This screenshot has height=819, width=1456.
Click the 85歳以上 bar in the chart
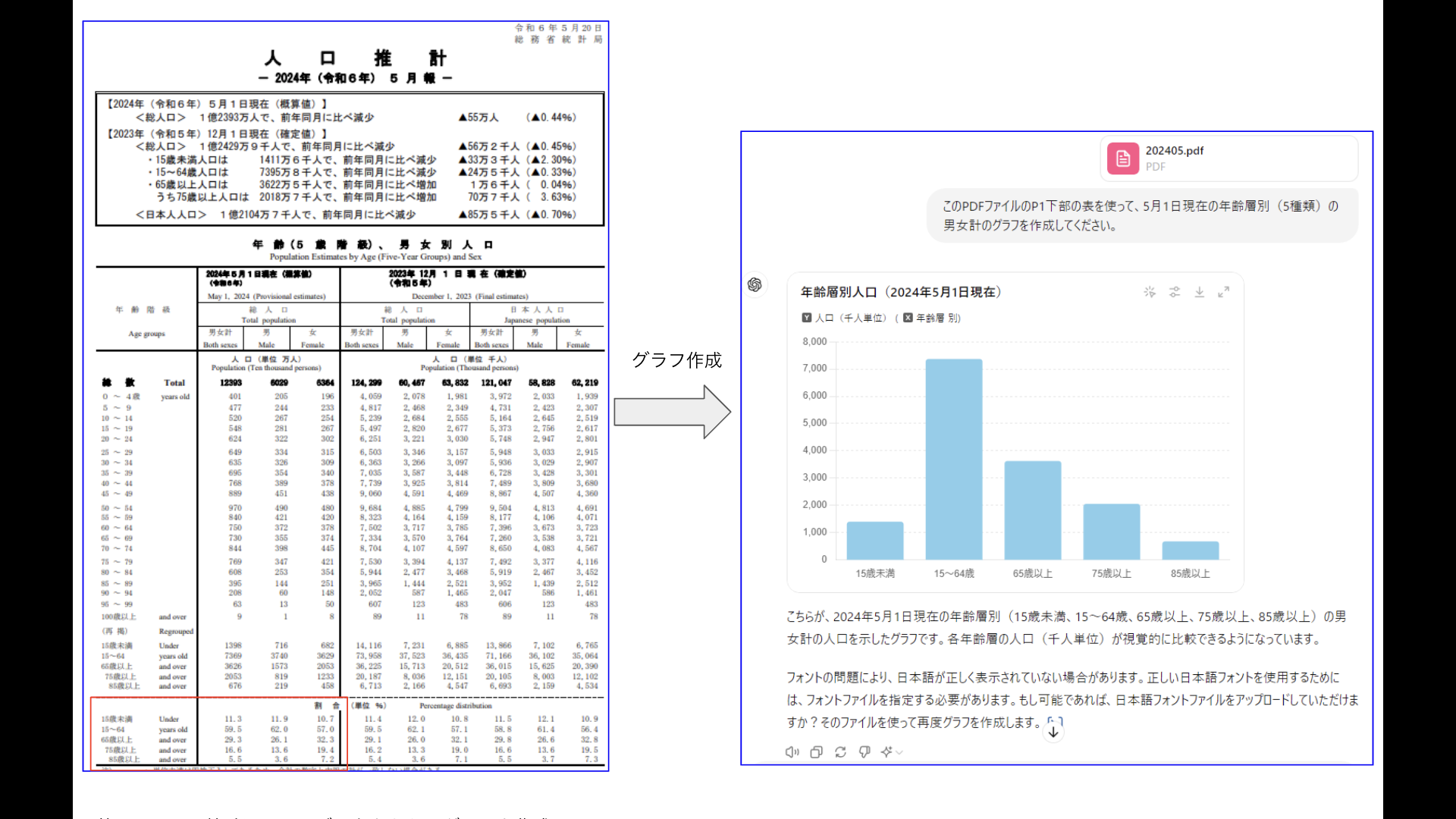point(1191,551)
